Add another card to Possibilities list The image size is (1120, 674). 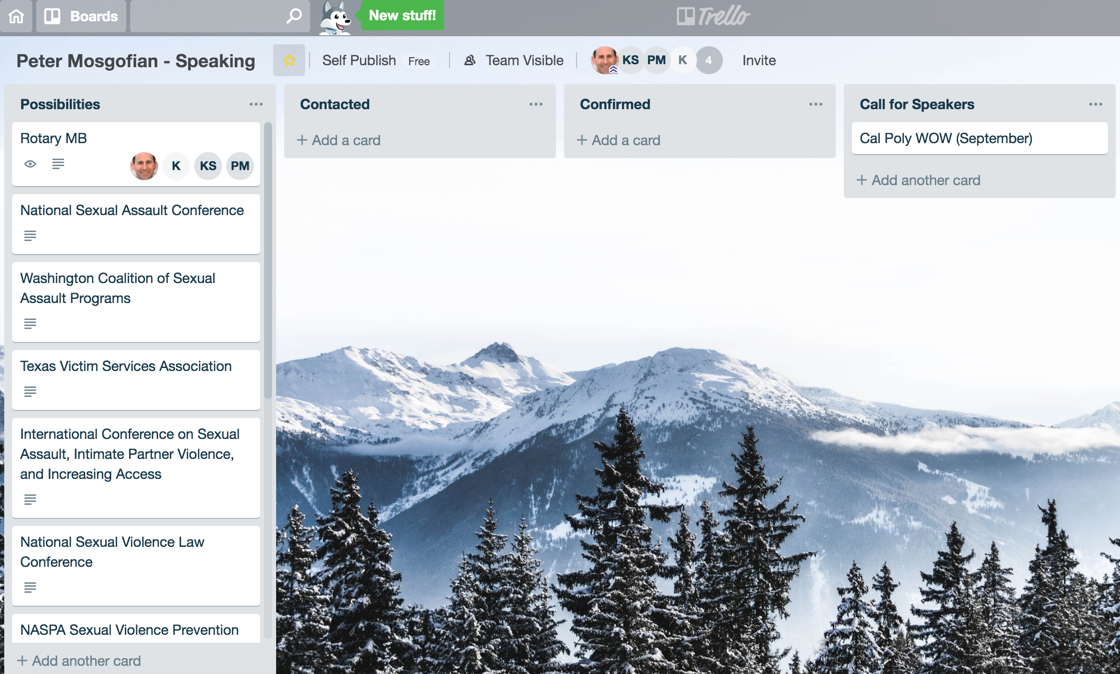pyautogui.click(x=79, y=661)
